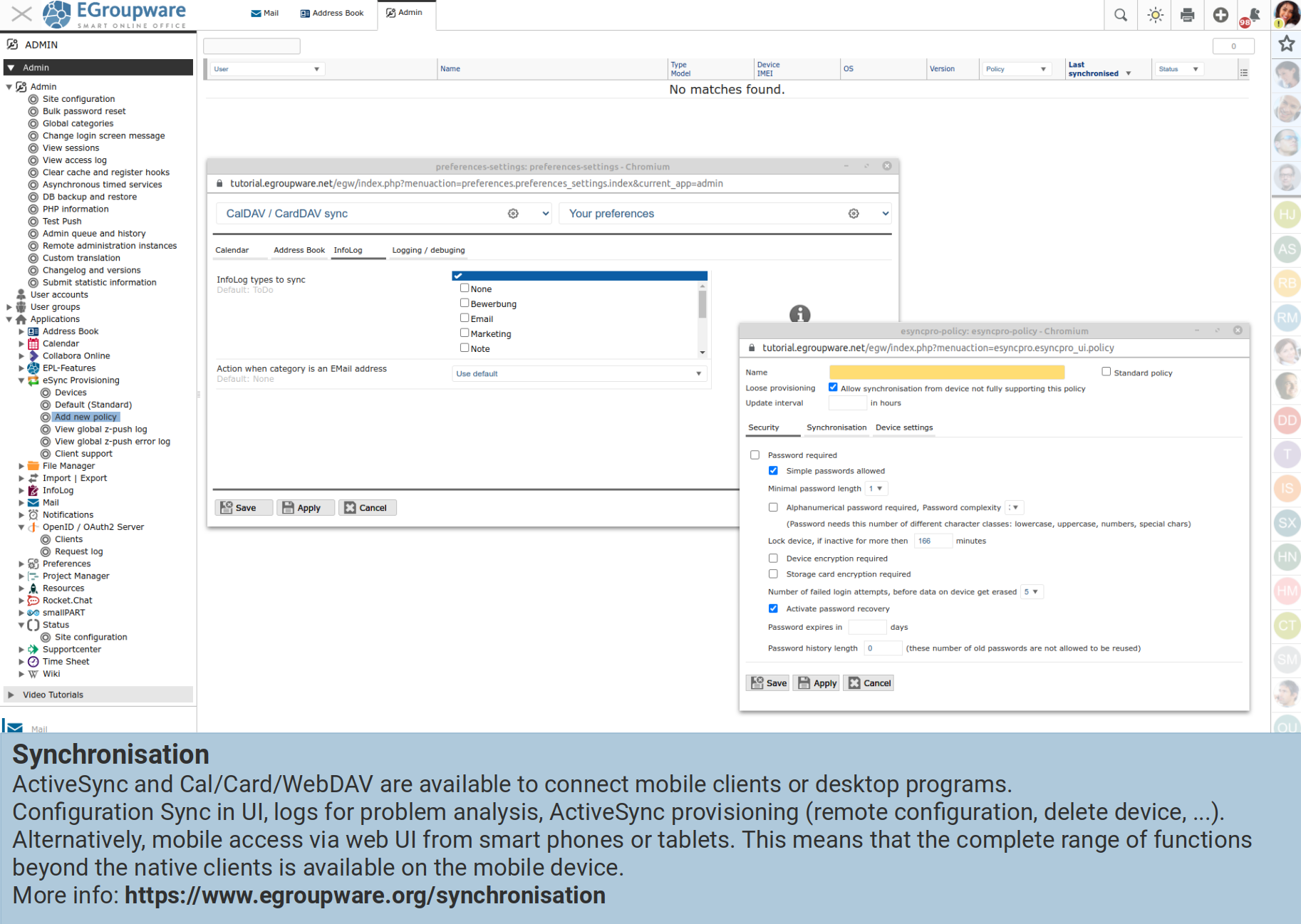Screen dimensions: 1301x924
Task: Click Apply in the esyncpro policy dialog
Action: click(x=817, y=683)
